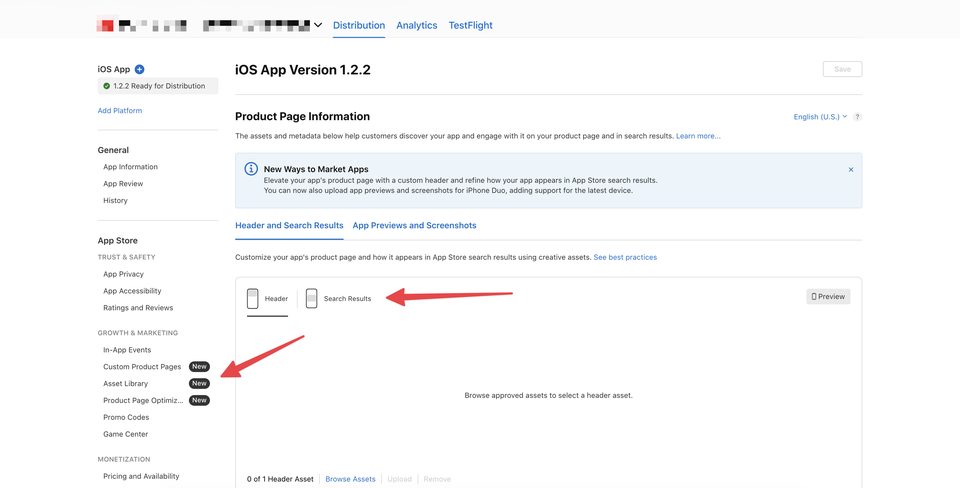
Task: Open App Privacy in the sidebar
Action: (x=123, y=274)
